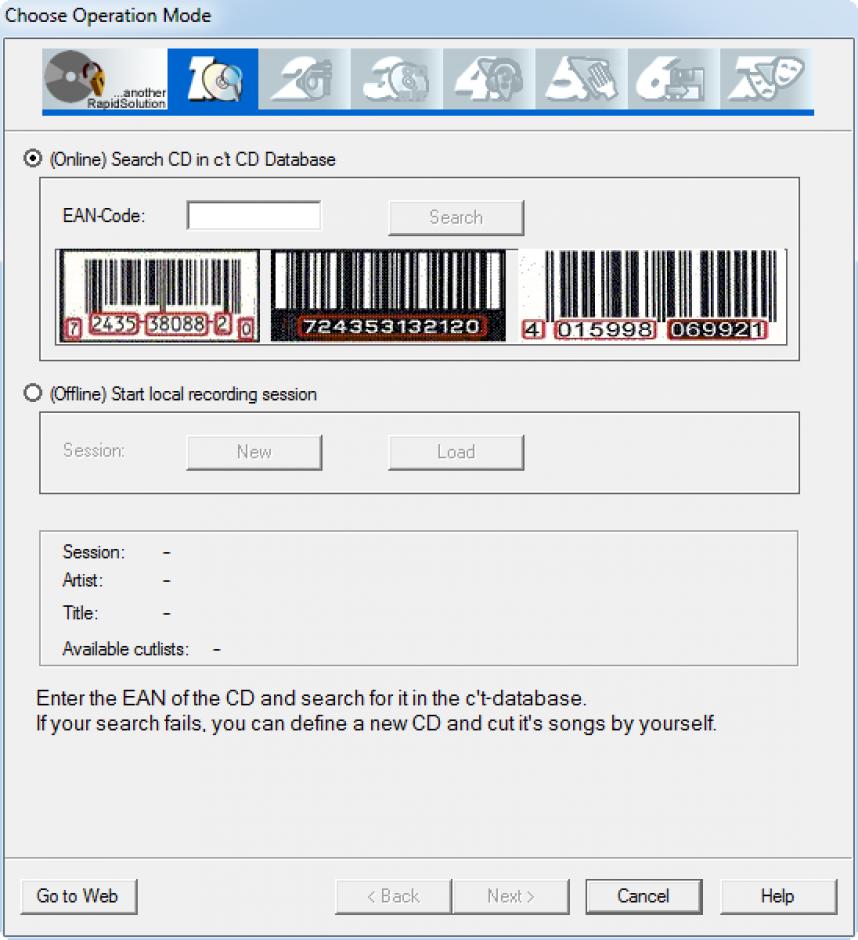858x940 pixels.
Task: Click the barcode example 4 015998 069921
Action: pos(652,296)
